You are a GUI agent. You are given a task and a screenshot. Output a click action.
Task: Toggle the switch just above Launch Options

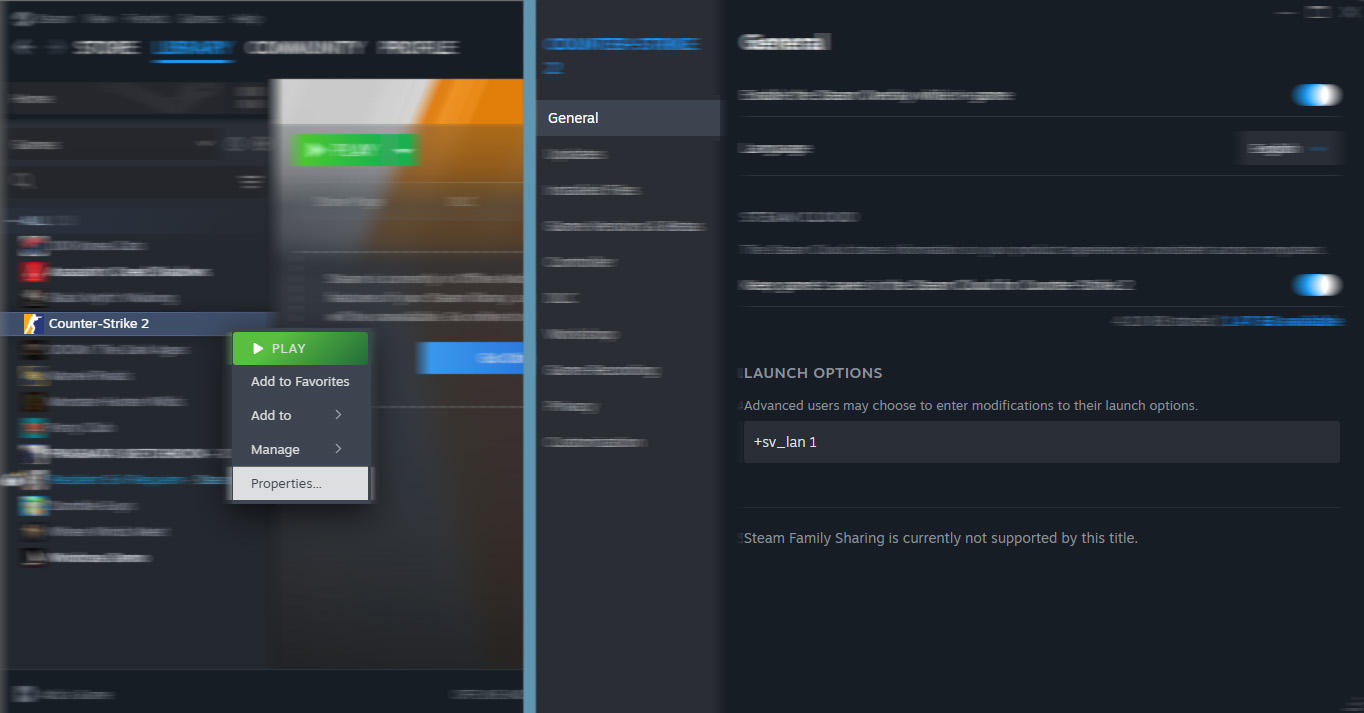click(1315, 285)
